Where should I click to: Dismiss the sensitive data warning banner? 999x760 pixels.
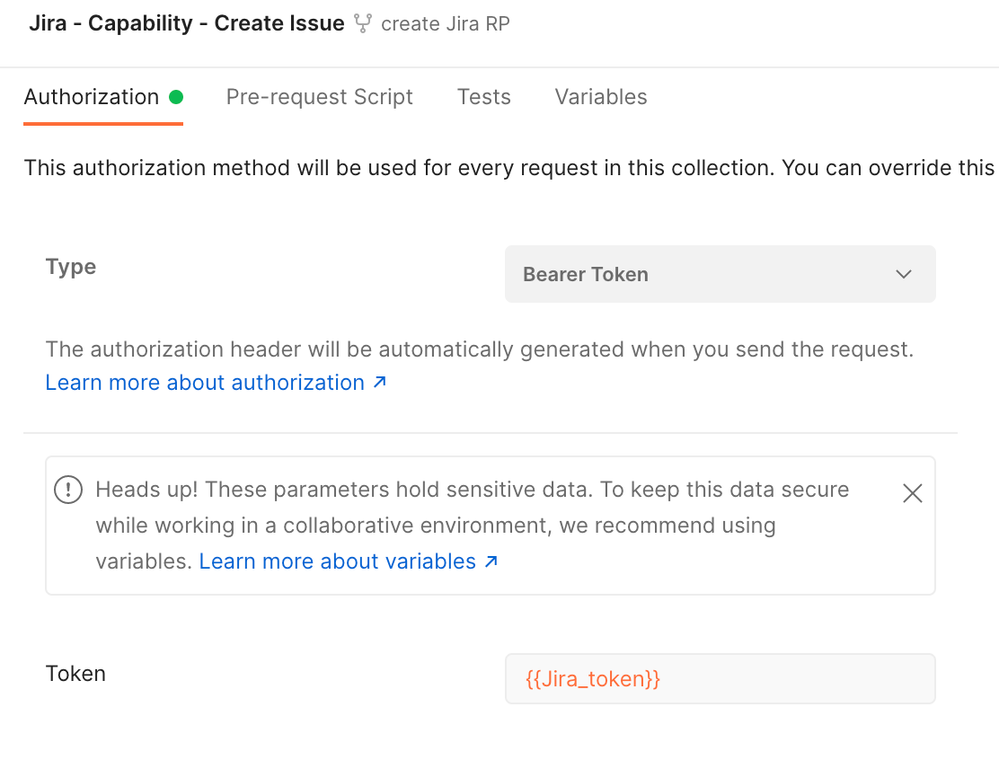[912, 493]
